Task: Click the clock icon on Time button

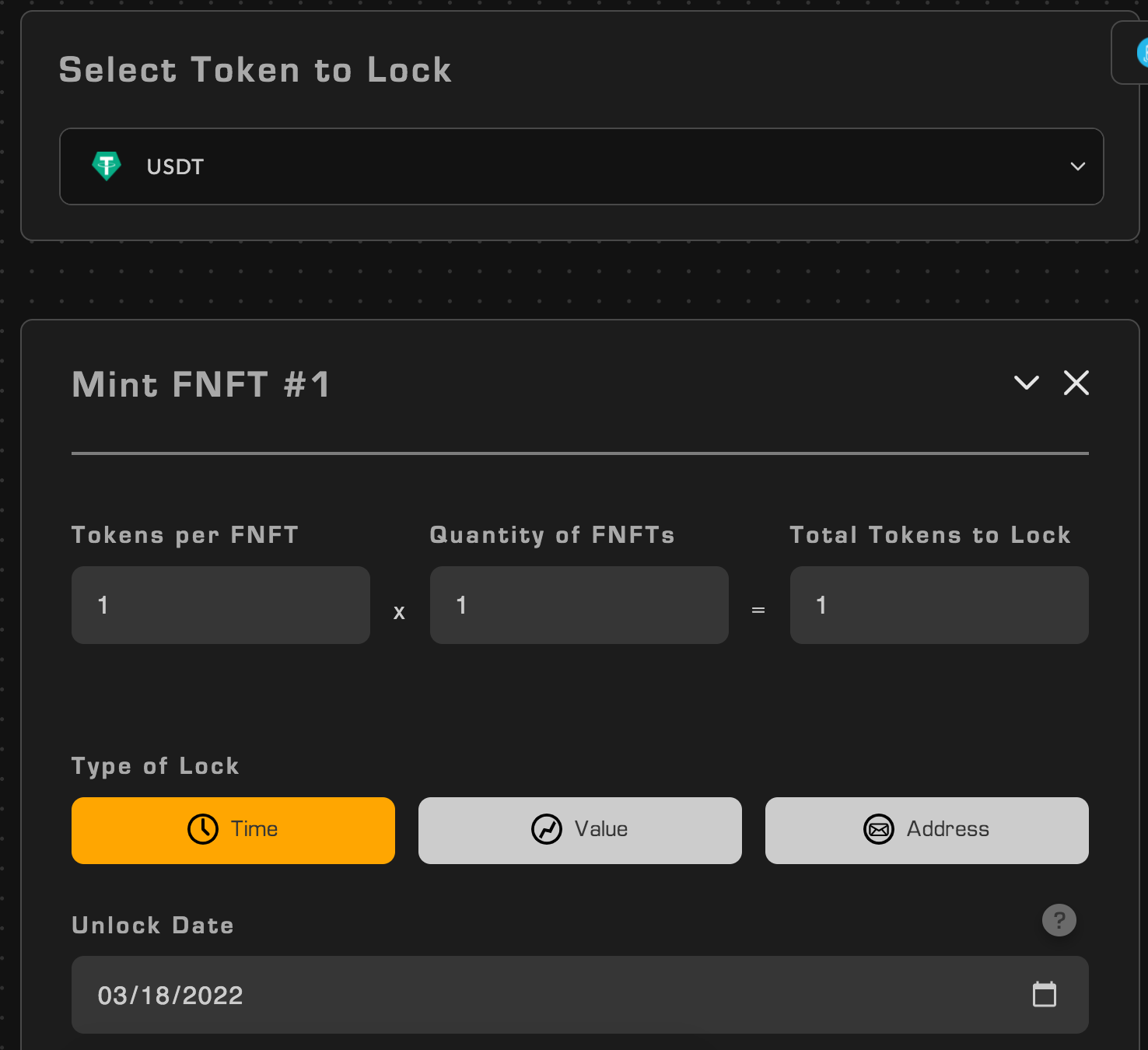Action: click(x=203, y=829)
